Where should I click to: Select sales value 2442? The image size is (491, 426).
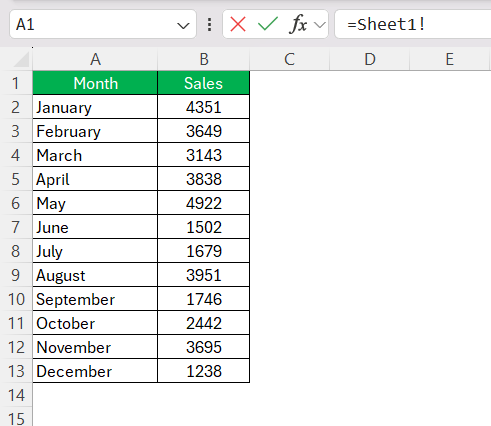tap(204, 323)
